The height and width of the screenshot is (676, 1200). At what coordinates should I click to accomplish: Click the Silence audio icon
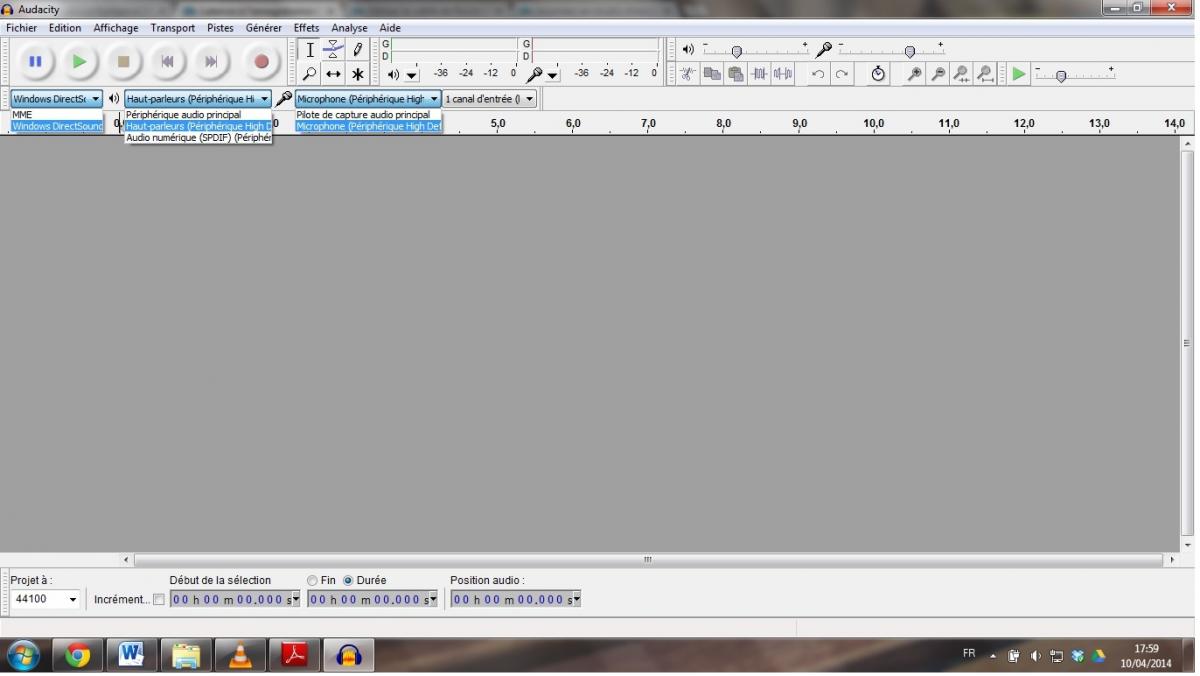(x=783, y=74)
